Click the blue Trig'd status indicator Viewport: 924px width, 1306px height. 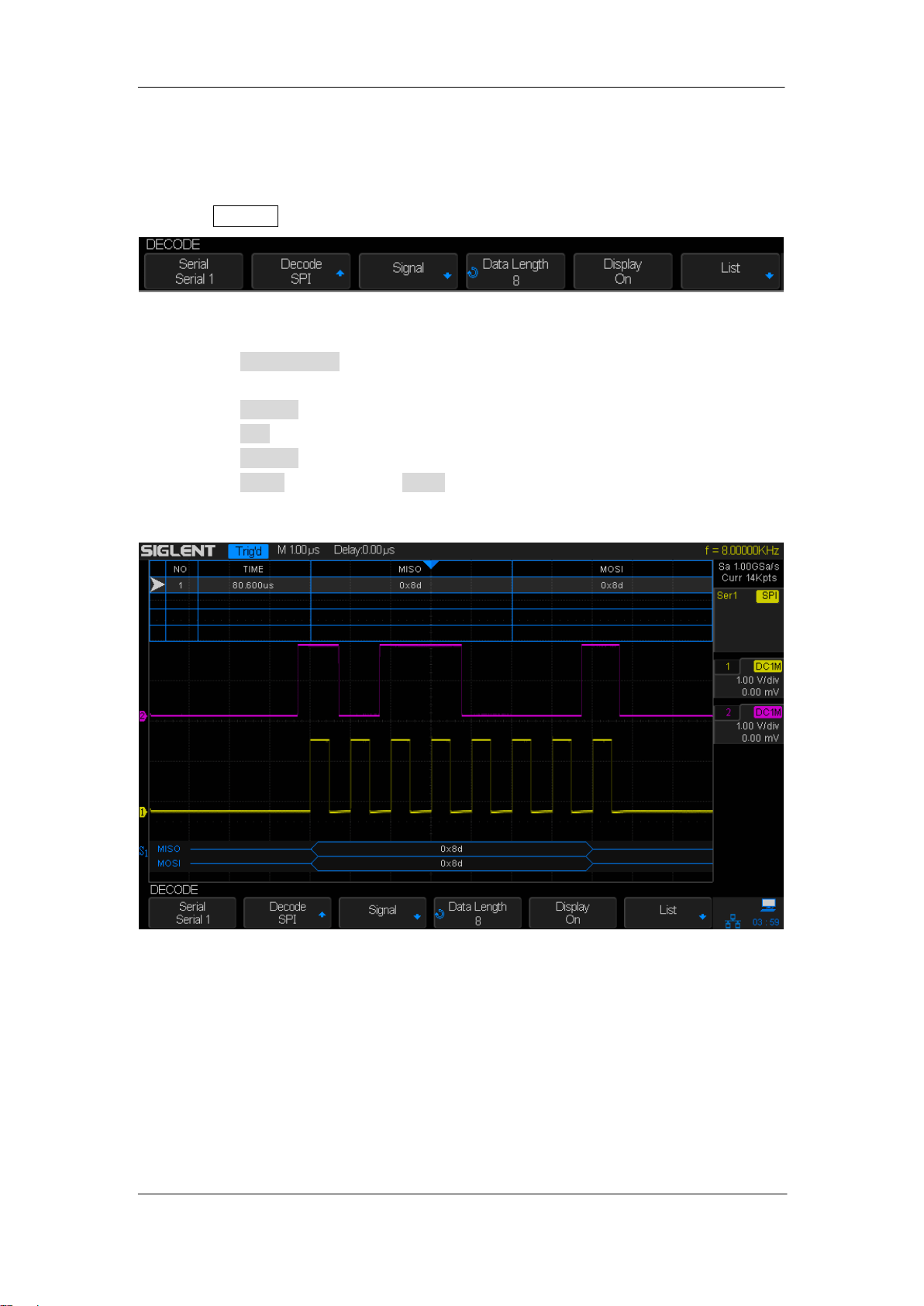click(248, 551)
